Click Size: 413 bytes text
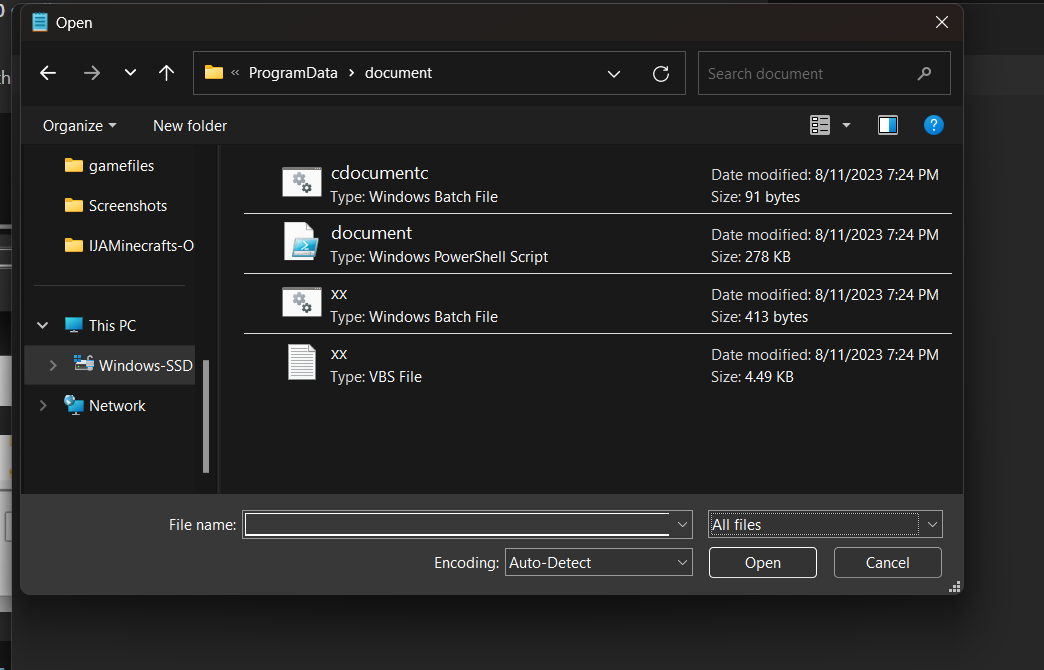The height and width of the screenshot is (670, 1044). pos(759,316)
